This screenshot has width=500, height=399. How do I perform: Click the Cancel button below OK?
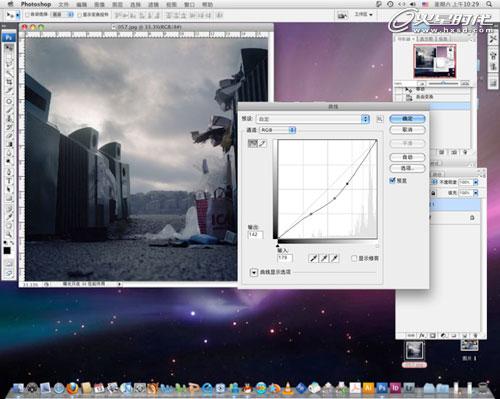tap(407, 130)
